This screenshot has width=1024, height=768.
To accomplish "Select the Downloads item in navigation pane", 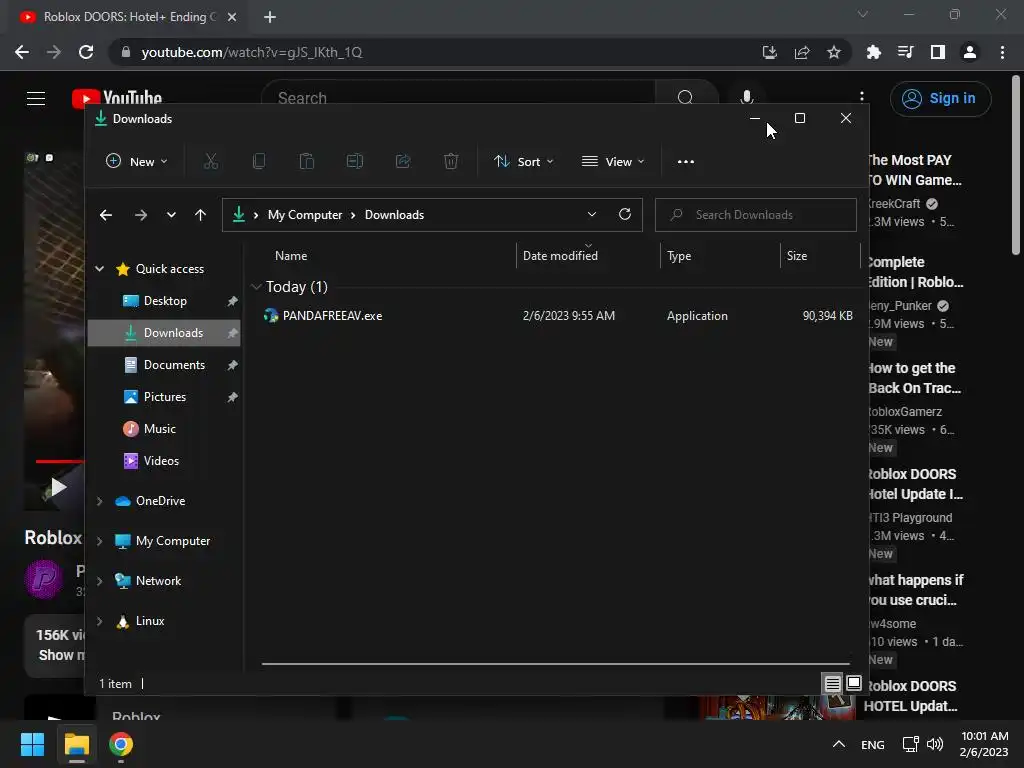I will tap(164, 333).
